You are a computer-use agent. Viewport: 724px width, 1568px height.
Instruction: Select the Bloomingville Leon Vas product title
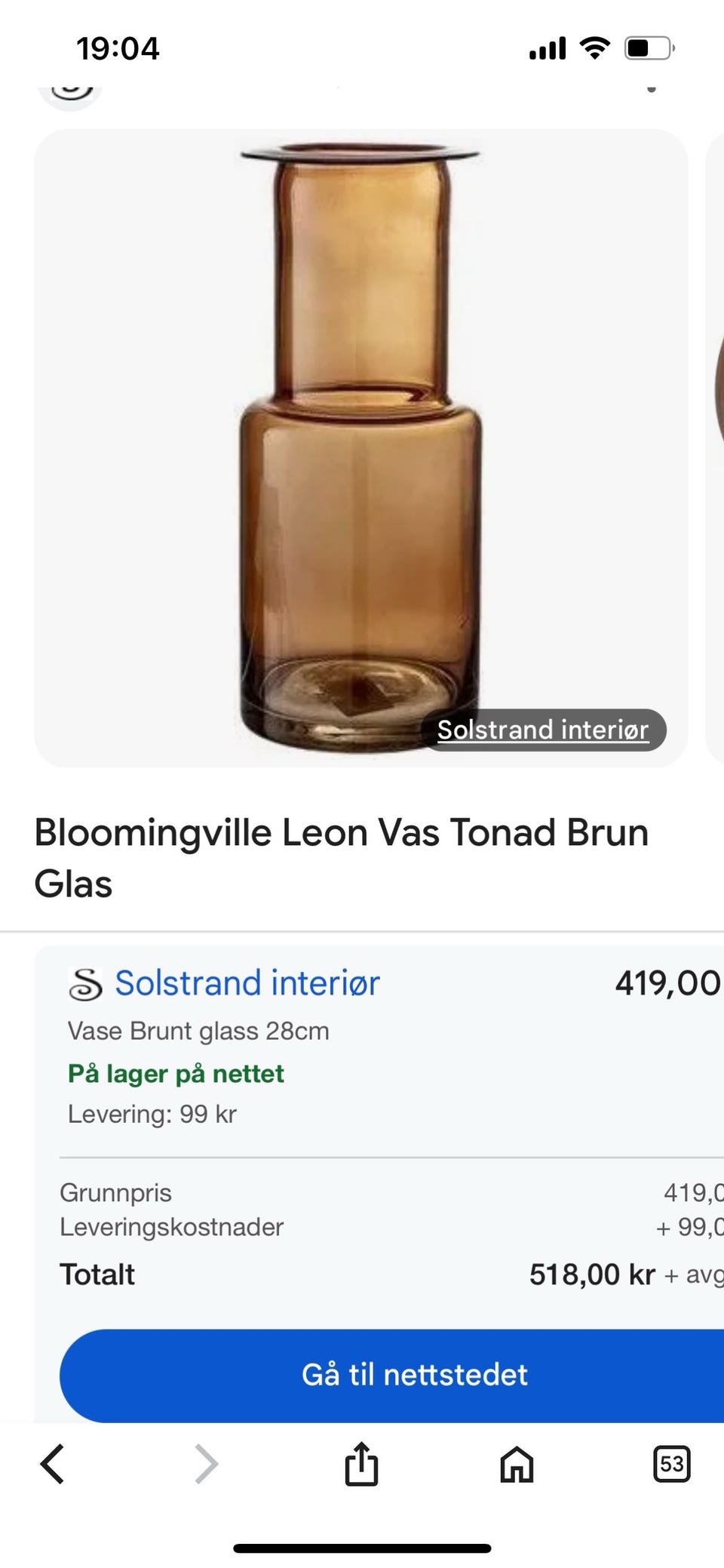pyautogui.click(x=342, y=858)
